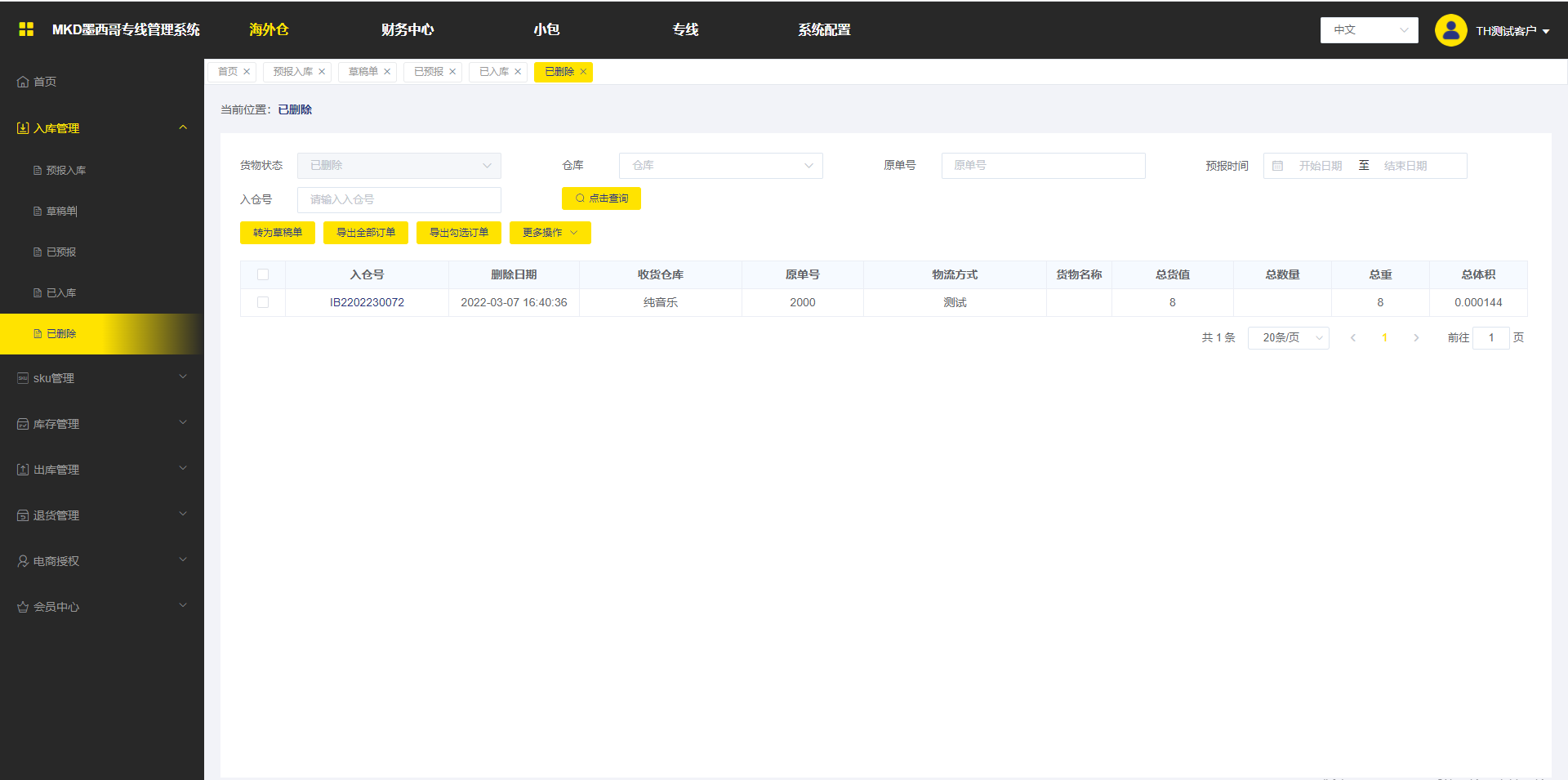Click the calendar icon in 预报时间 field
Viewport: 1568px width, 780px height.
1278,166
